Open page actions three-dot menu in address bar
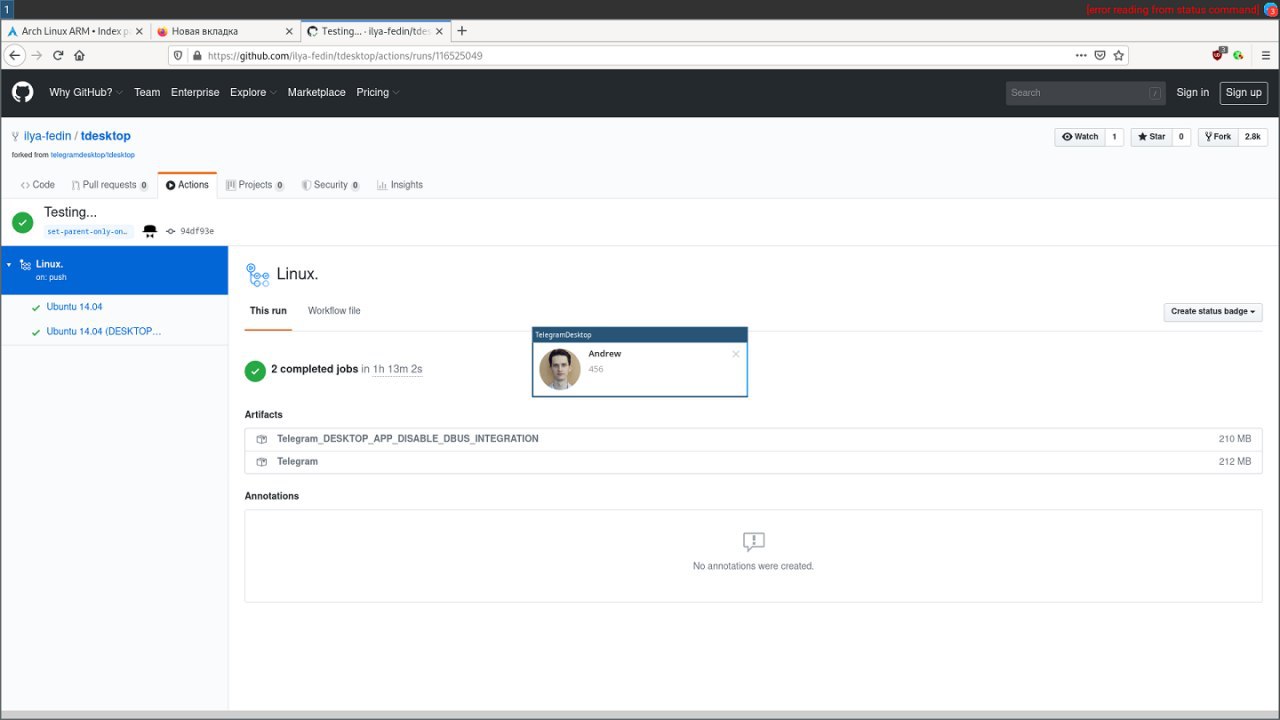The height and width of the screenshot is (720, 1280). (1081, 55)
